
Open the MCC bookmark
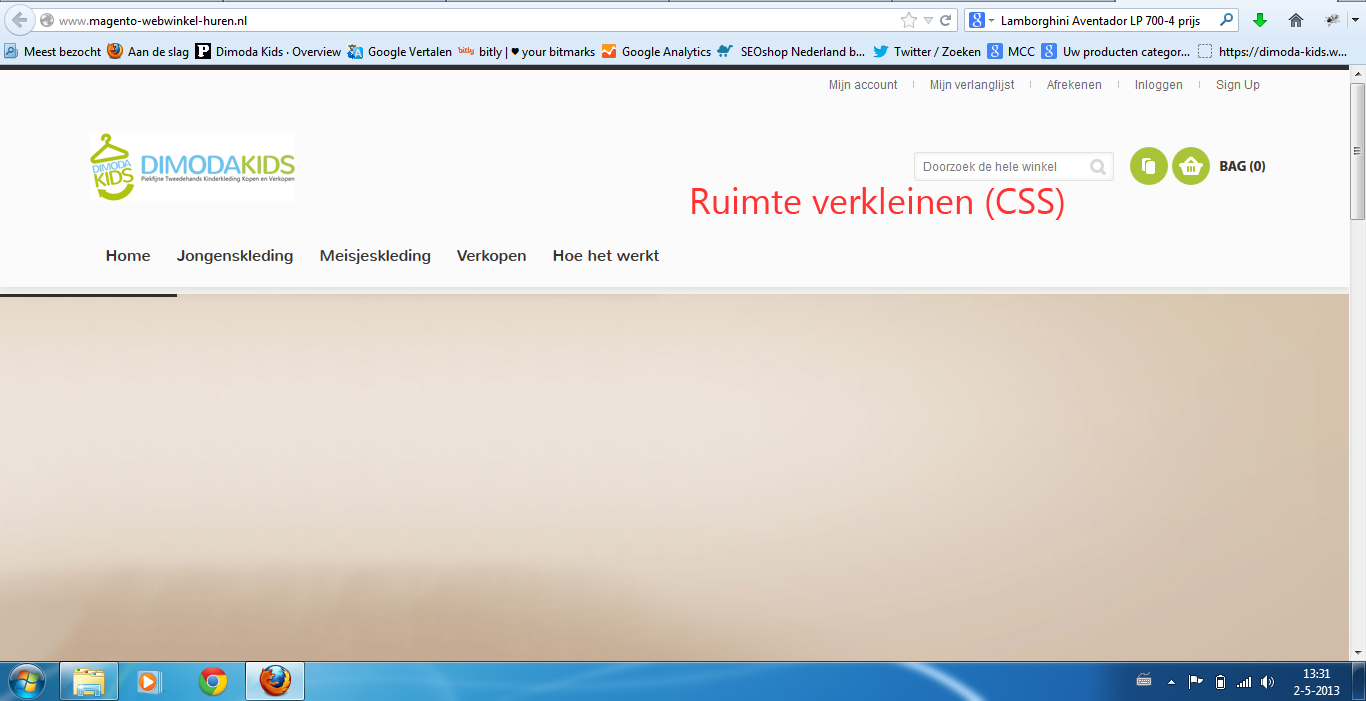pyautogui.click(x=1011, y=51)
